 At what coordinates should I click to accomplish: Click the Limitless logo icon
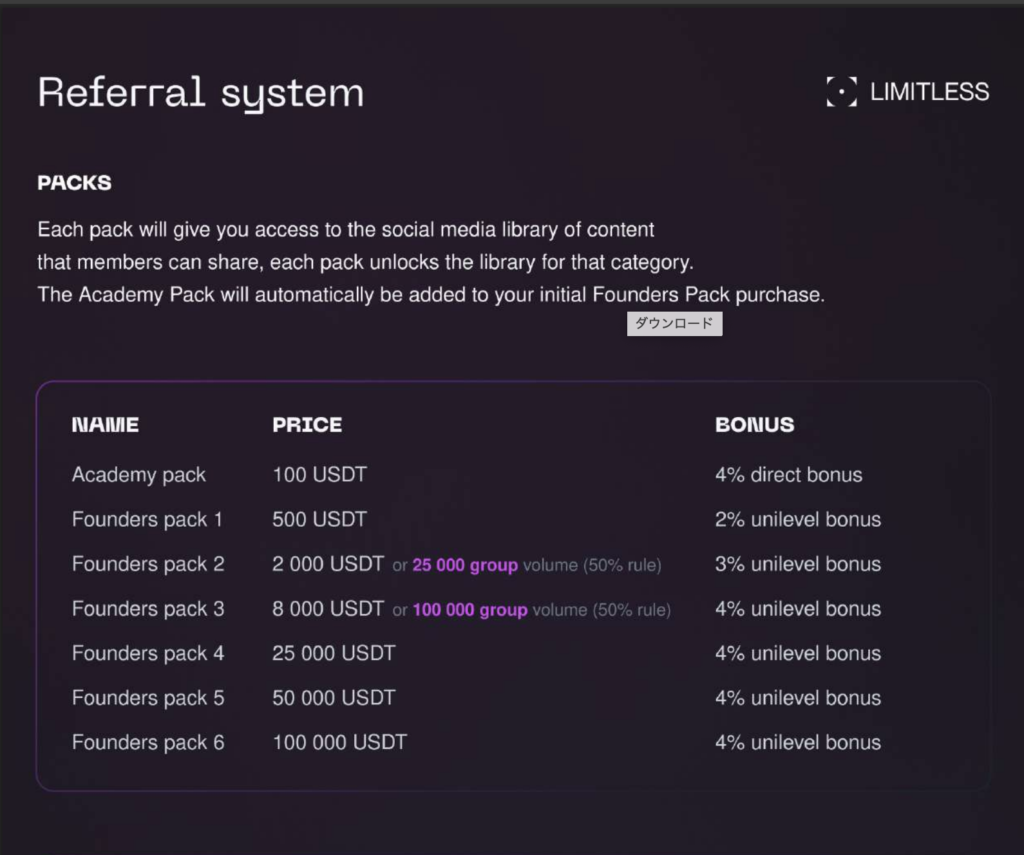point(841,92)
